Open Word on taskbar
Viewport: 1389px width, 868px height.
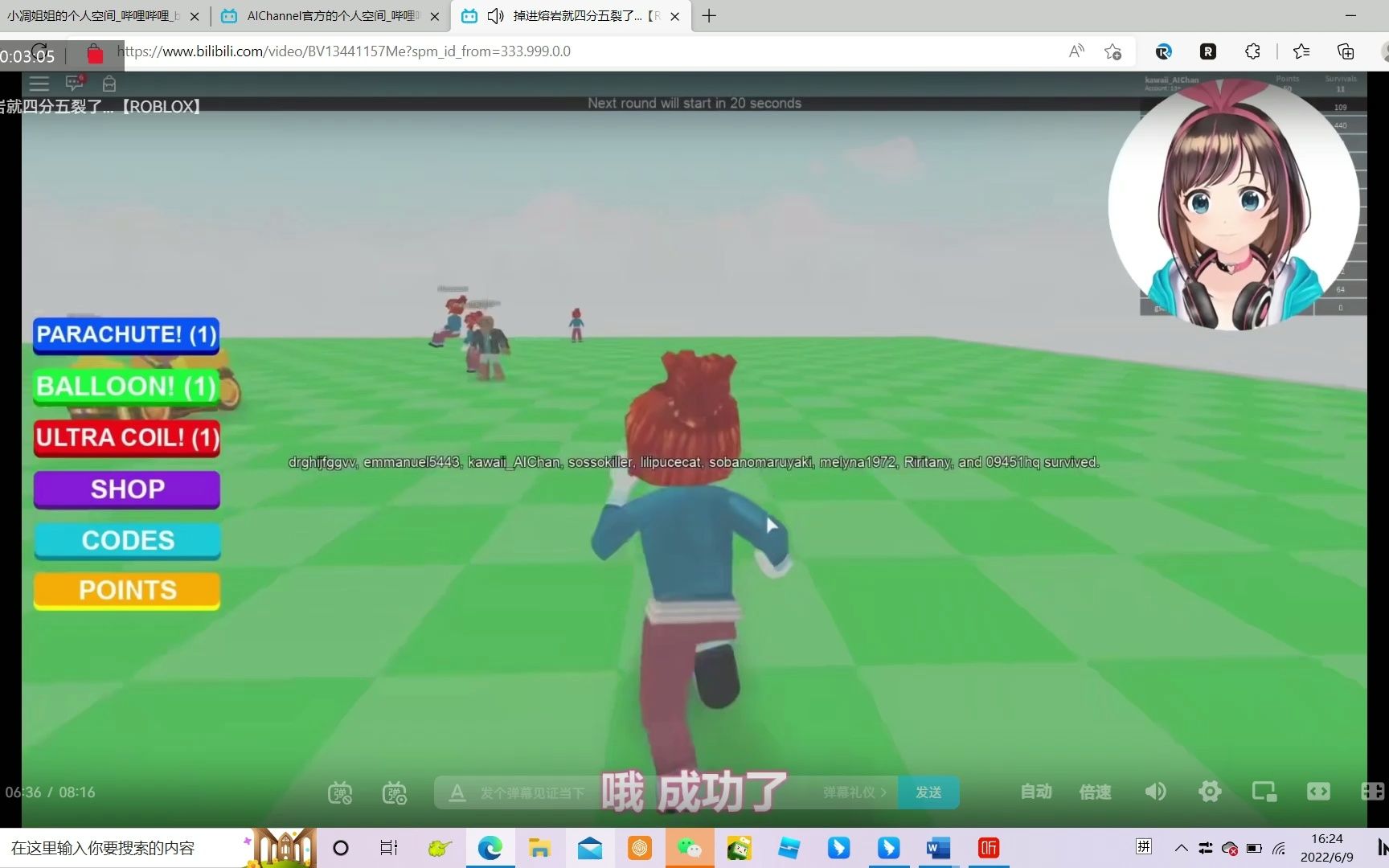[x=938, y=848]
